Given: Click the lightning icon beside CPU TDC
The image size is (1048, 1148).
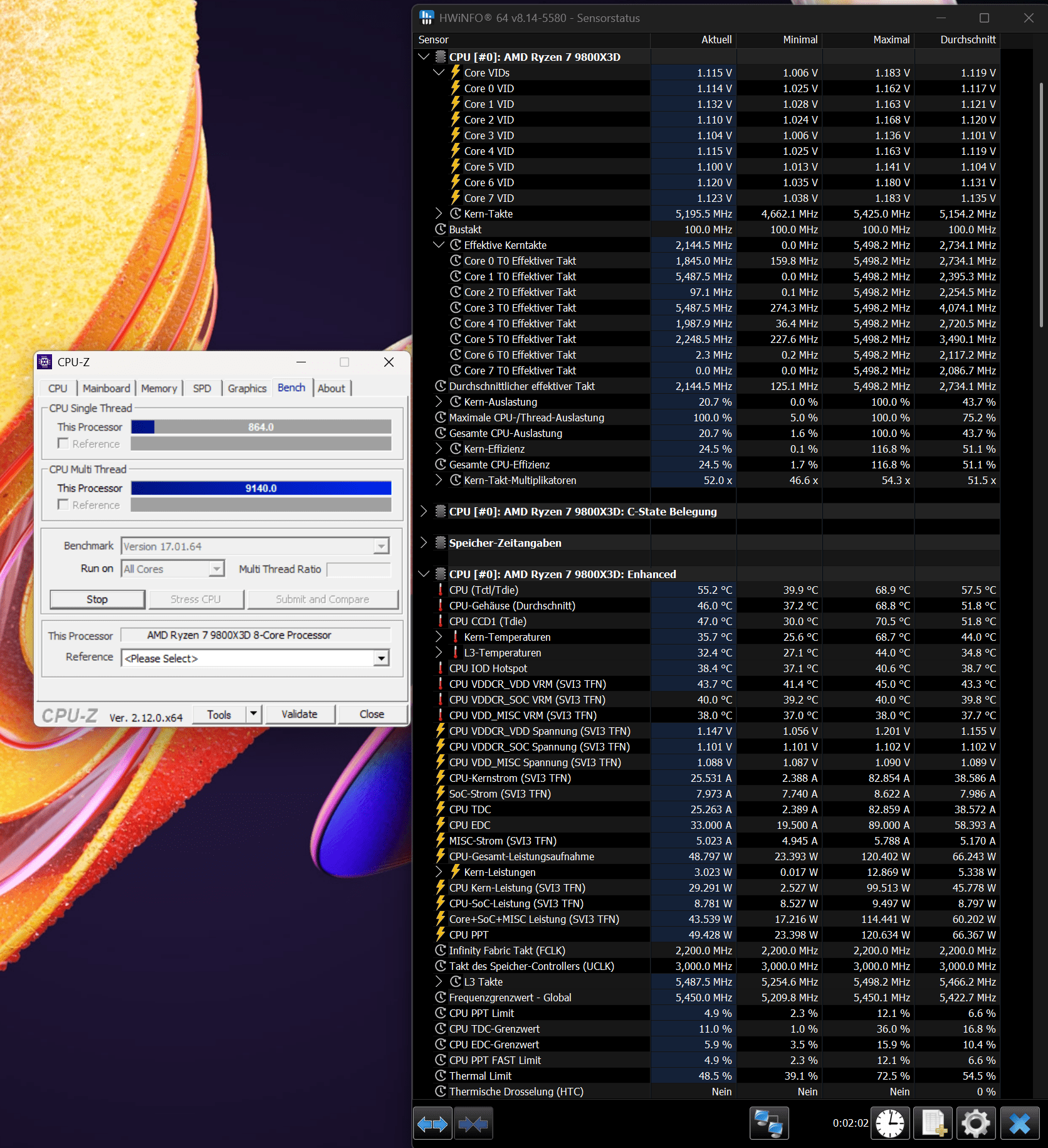Looking at the screenshot, I should coord(441,809).
